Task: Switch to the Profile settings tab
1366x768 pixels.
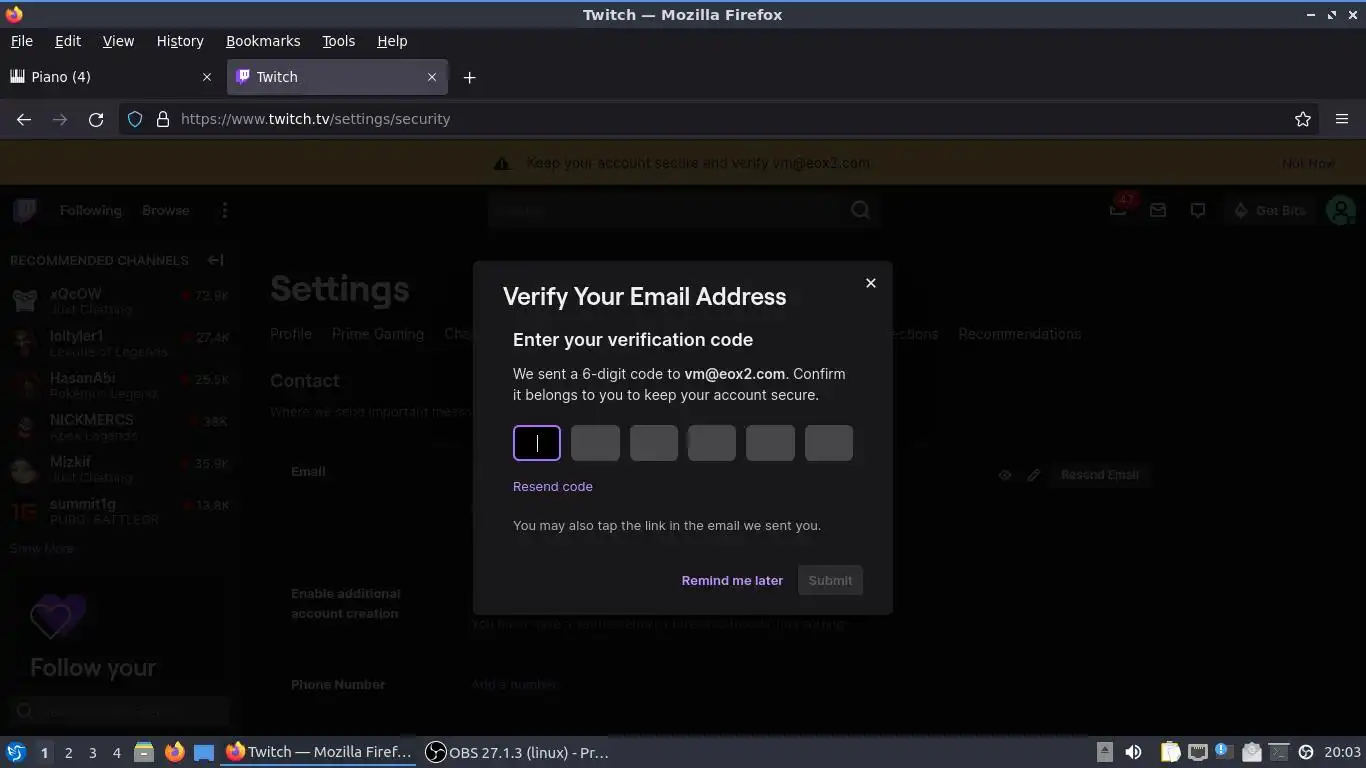Action: pyautogui.click(x=291, y=334)
